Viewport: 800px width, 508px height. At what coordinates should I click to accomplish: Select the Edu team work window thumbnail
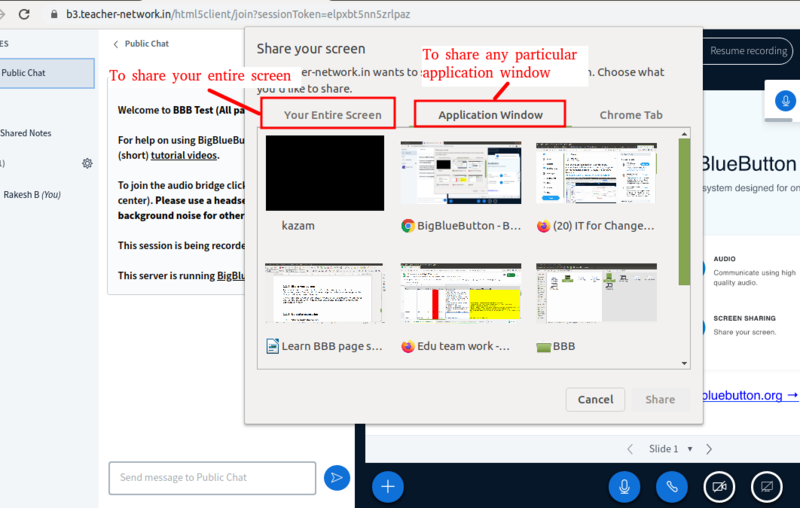click(461, 293)
